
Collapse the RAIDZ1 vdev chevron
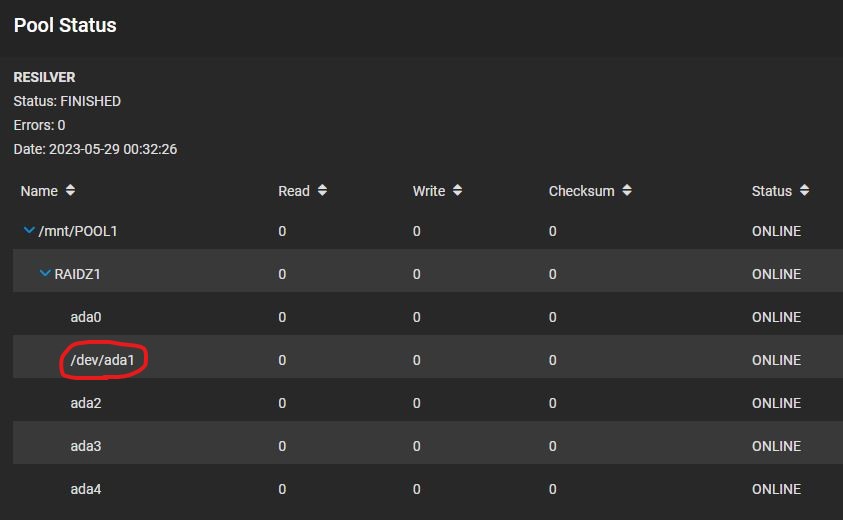pos(45,274)
